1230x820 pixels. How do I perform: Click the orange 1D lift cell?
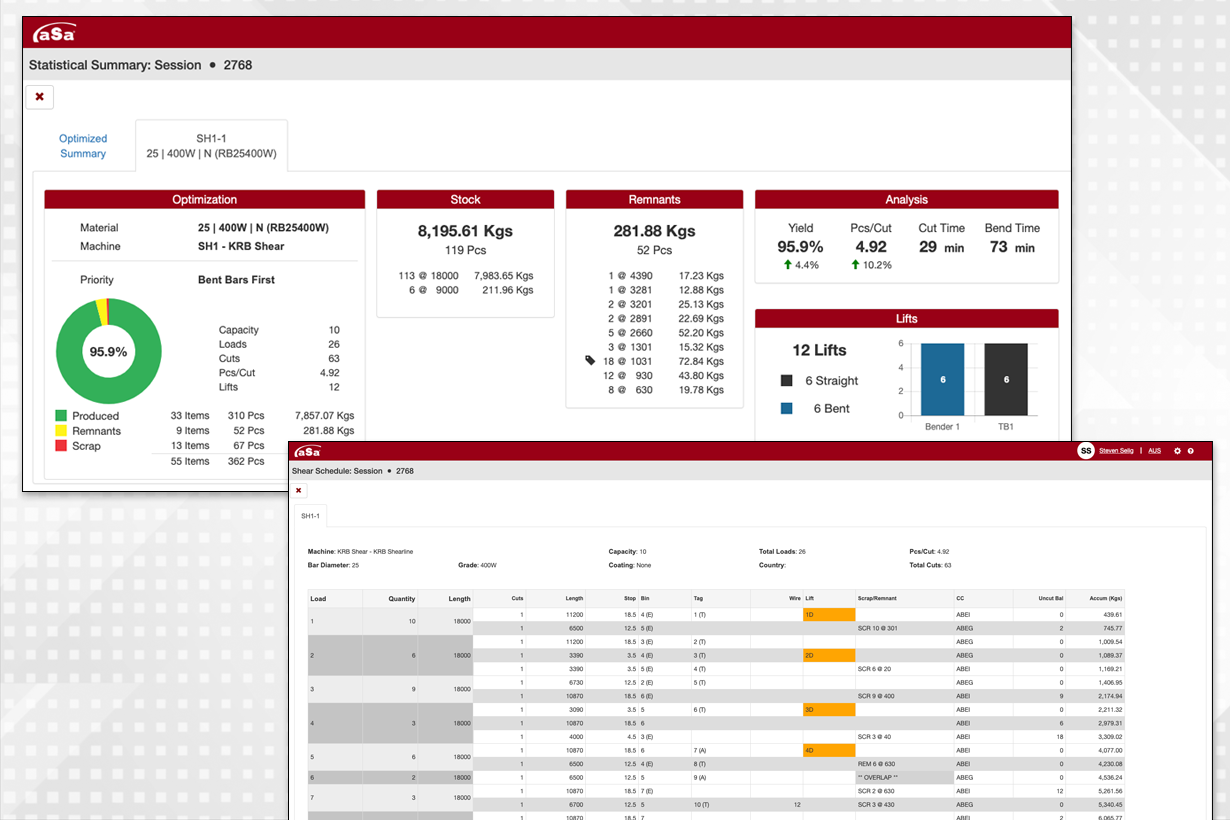point(829,614)
